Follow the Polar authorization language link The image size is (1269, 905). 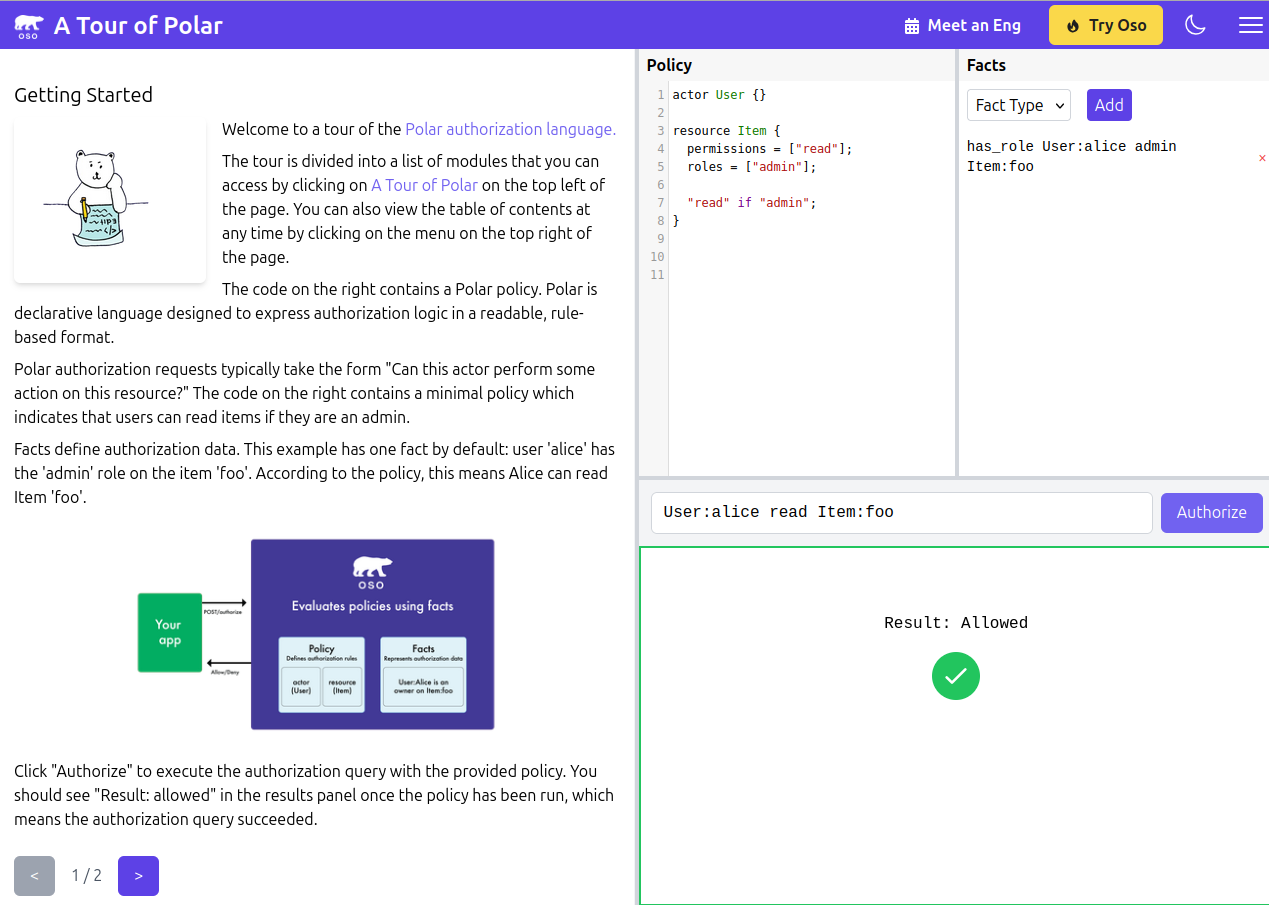(x=511, y=129)
